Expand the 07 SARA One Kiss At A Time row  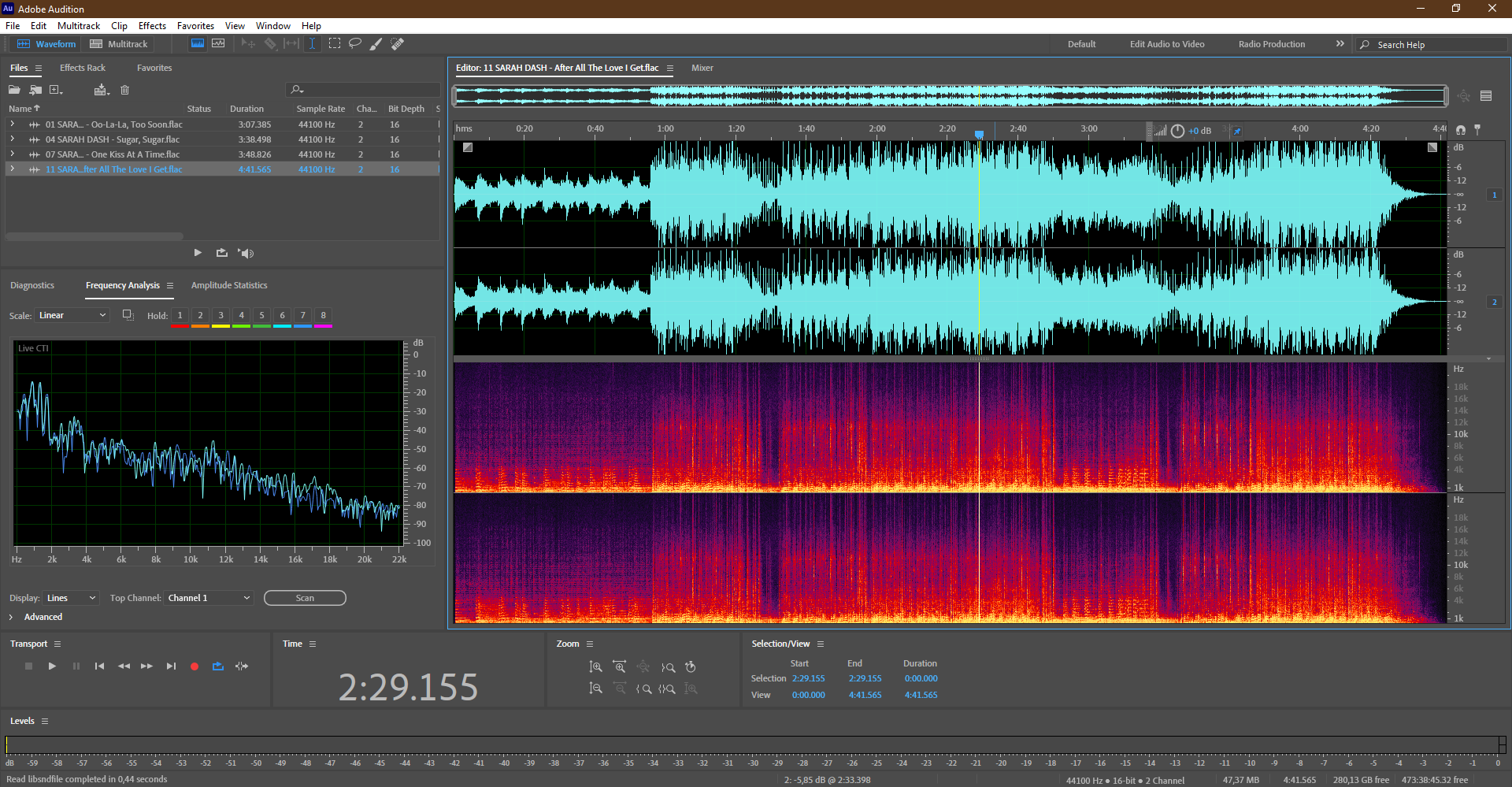(x=12, y=154)
